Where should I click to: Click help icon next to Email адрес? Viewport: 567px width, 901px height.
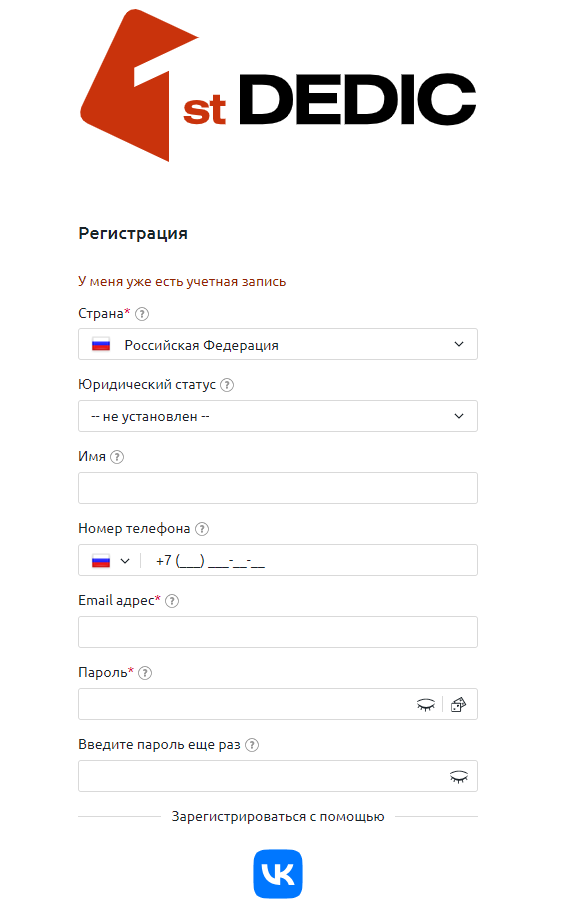tap(172, 601)
